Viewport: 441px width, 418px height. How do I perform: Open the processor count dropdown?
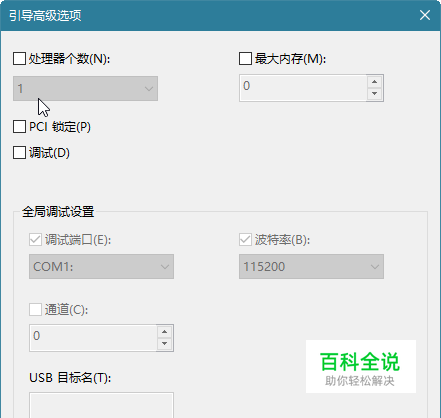click(85, 89)
